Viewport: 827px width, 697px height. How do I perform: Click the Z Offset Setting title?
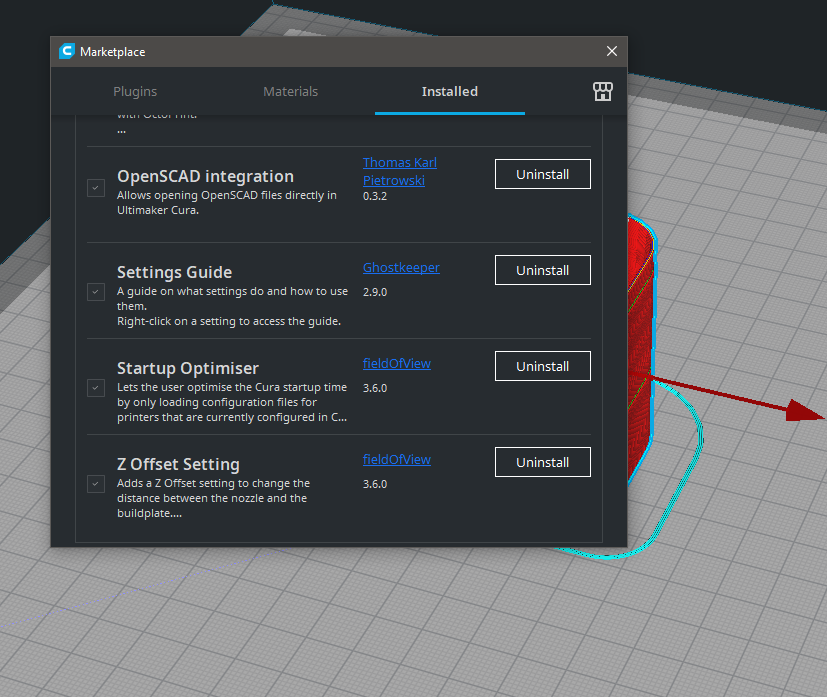coord(178,464)
